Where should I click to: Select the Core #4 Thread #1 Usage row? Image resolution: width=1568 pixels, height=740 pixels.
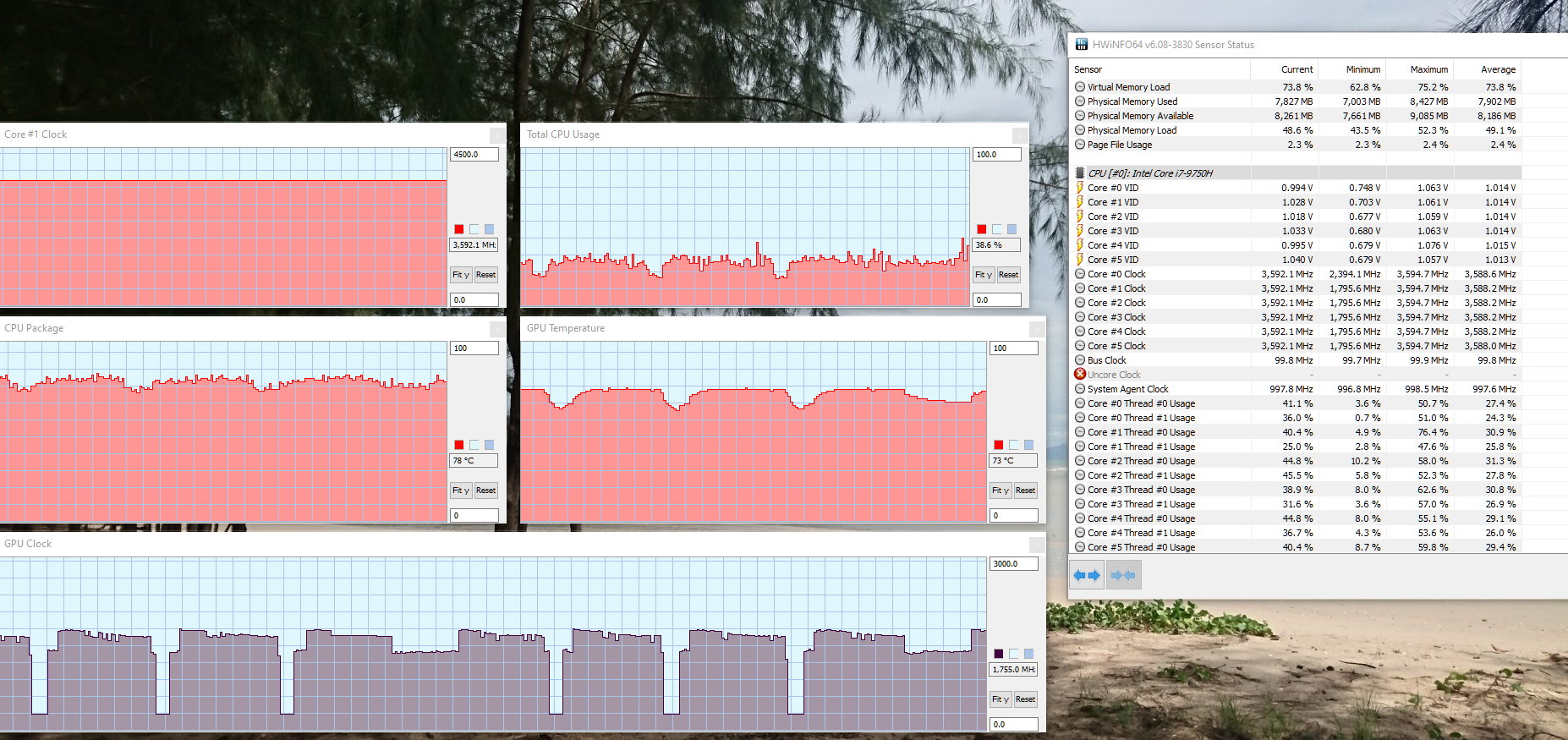click(x=1295, y=533)
